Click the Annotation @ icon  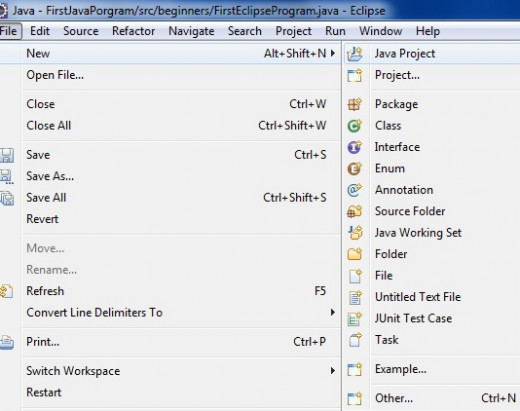click(354, 190)
